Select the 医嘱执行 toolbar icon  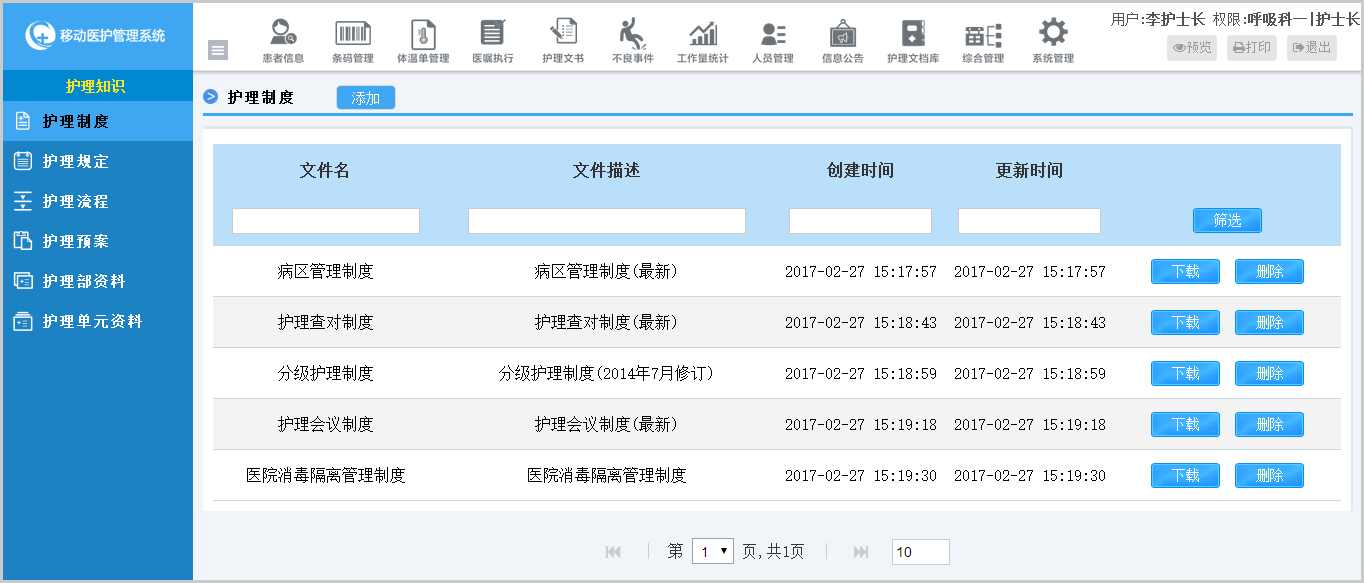point(492,41)
